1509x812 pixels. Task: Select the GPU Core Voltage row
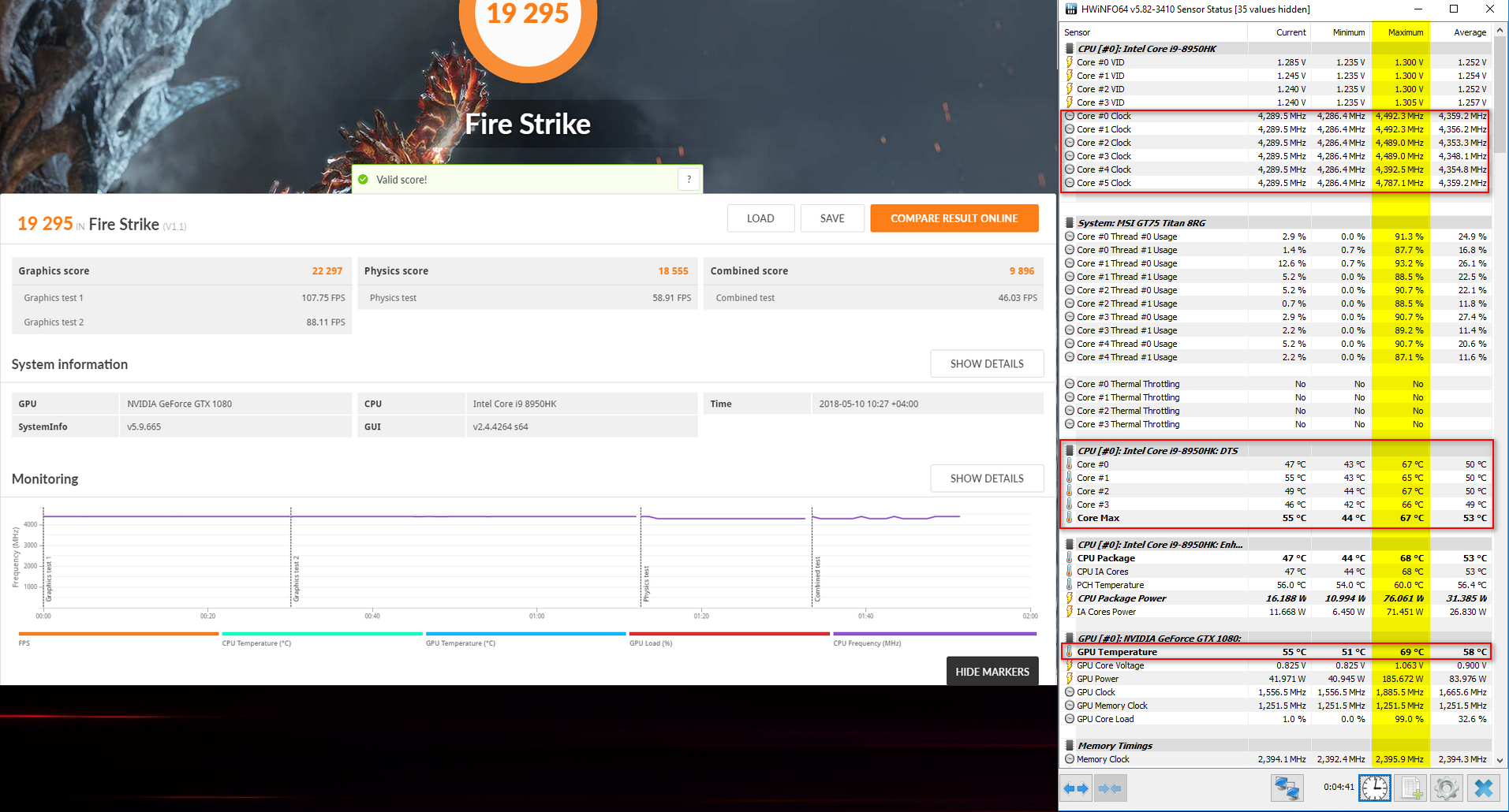click(1276, 665)
